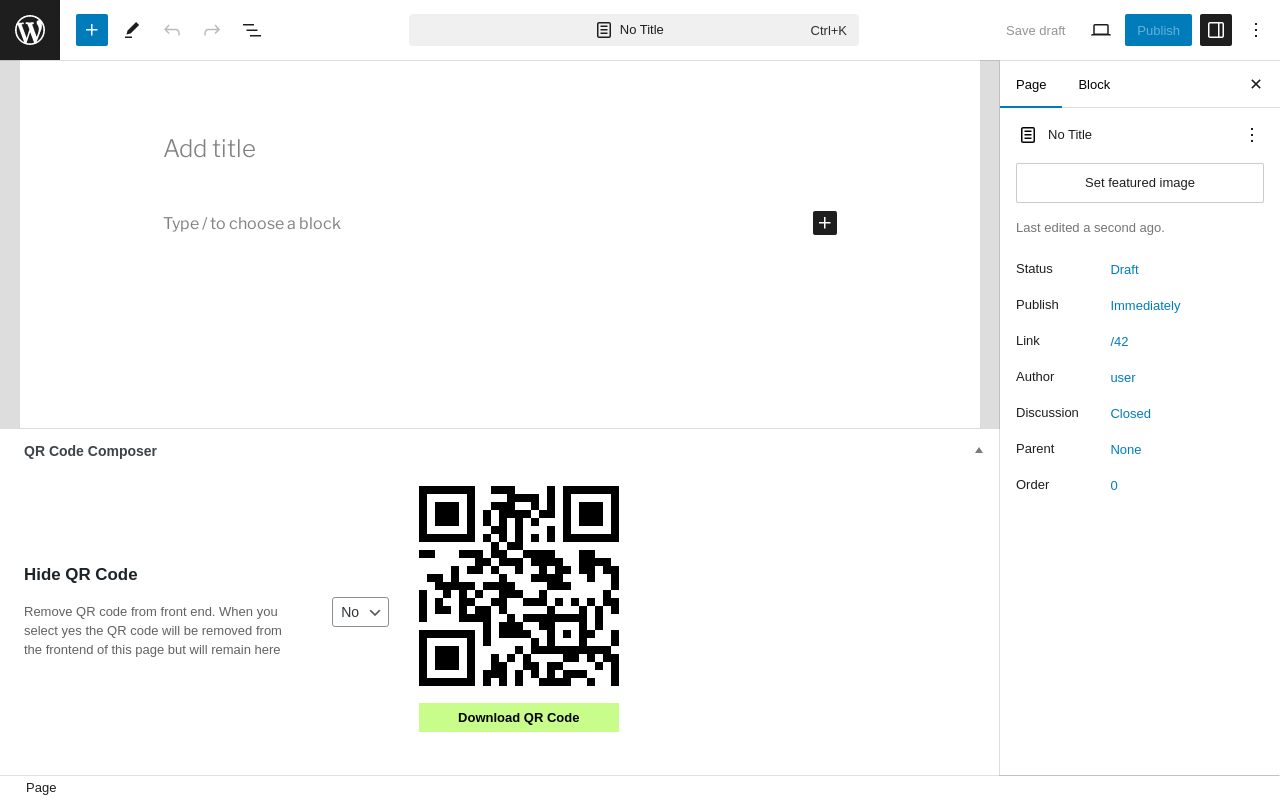Screen dimensions: 1280x800
Task: Click the page icon beside No Title in sidebar
Action: [1028, 135]
